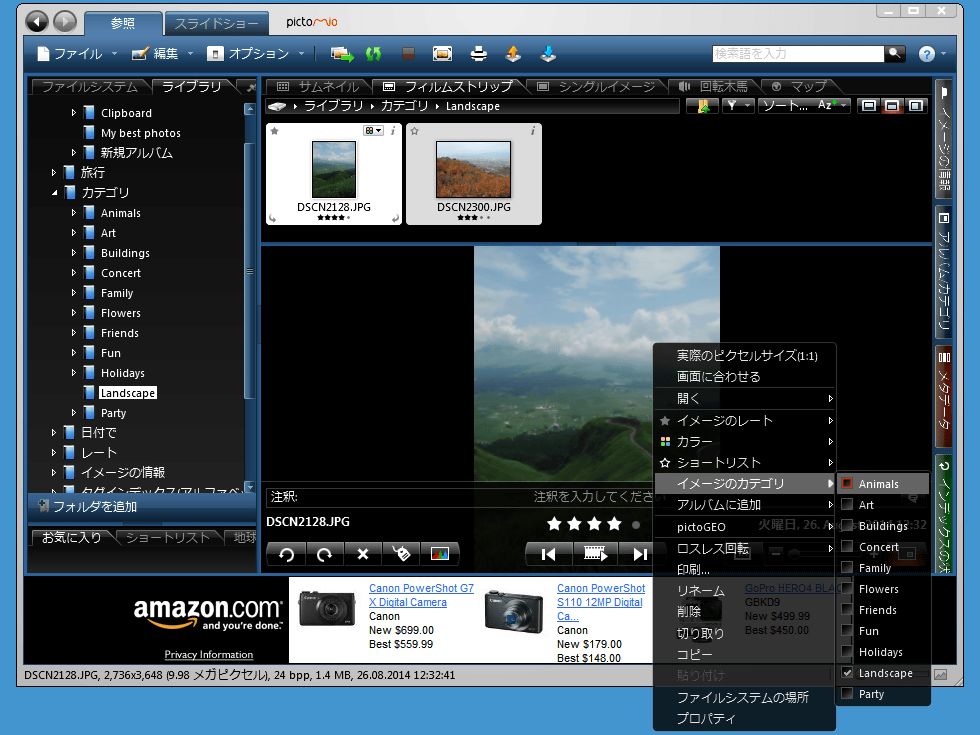Click the フォルダを追加 button
This screenshot has height=735, width=980.
[x=142, y=506]
